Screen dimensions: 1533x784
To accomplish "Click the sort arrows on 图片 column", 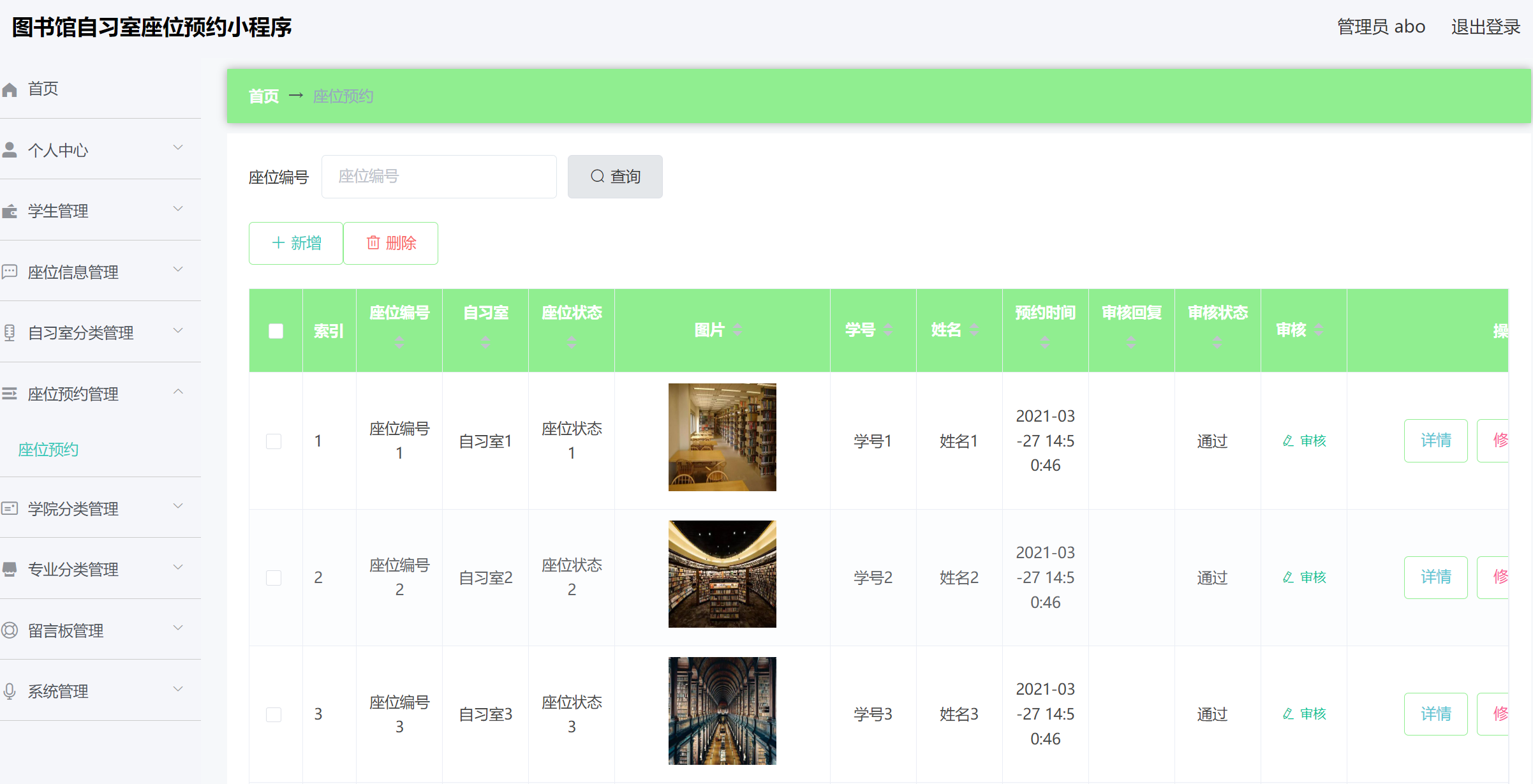I will click(x=737, y=330).
